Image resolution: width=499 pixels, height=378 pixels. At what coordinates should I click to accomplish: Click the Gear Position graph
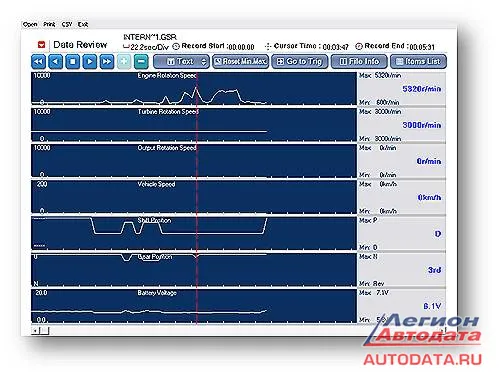point(194,270)
